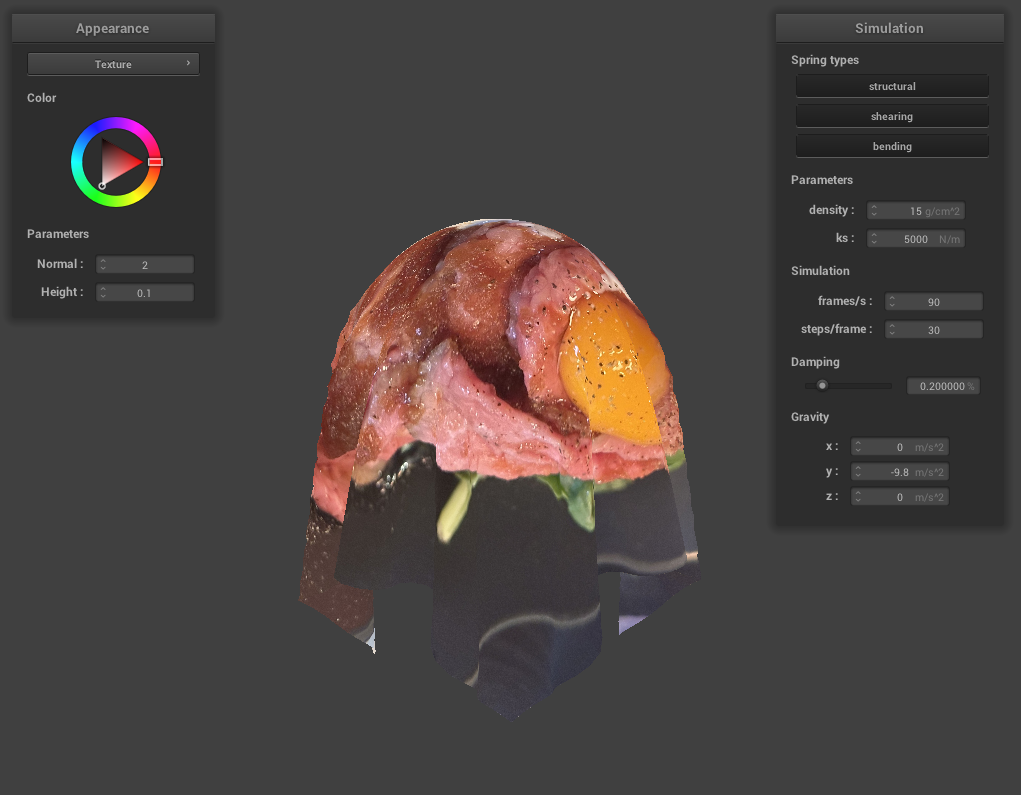This screenshot has height=795, width=1021.
Task: Open the Texture shader dropdown
Action: [113, 64]
